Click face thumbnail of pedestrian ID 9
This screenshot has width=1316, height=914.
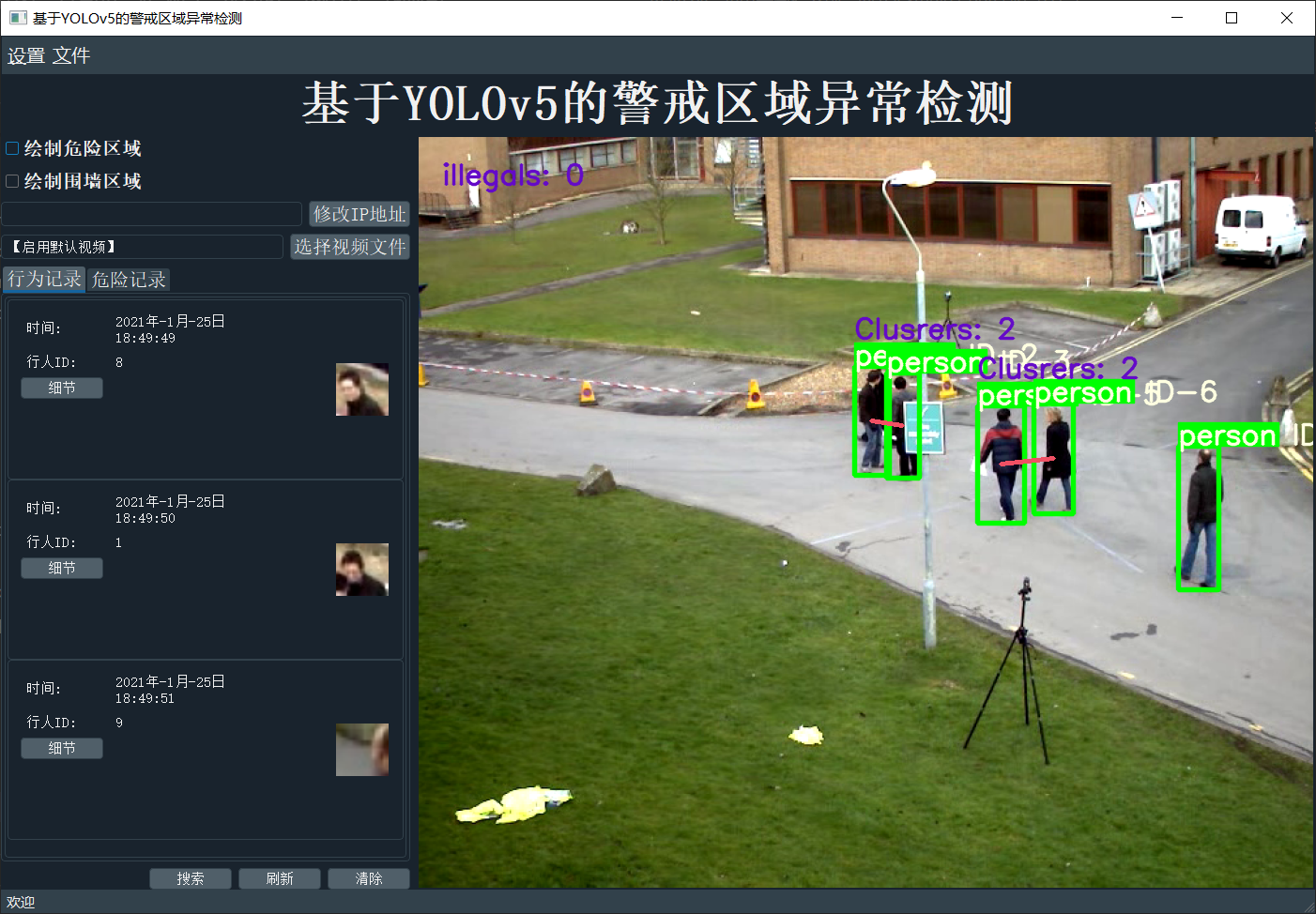pyautogui.click(x=362, y=750)
